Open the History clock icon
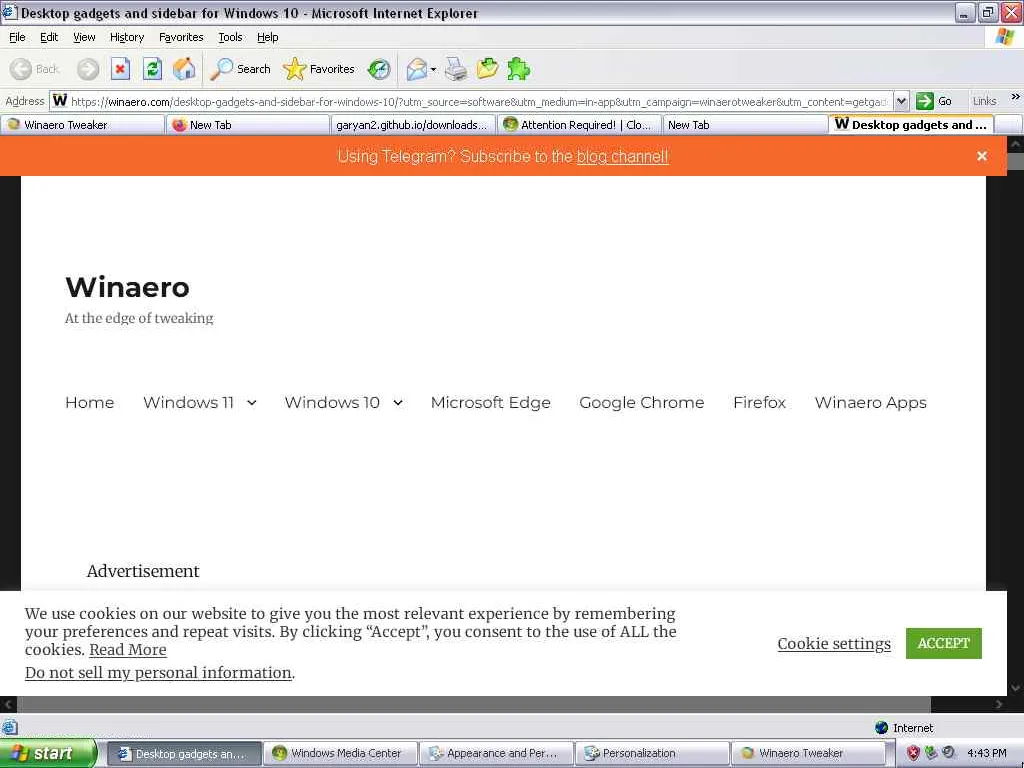 [379, 69]
